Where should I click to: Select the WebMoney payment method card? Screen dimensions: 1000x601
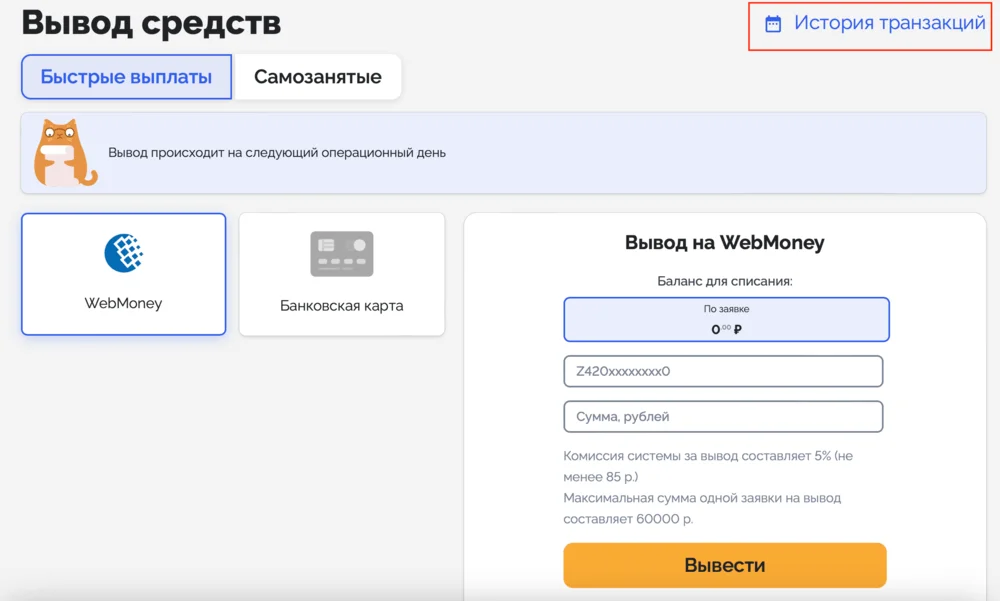[123, 274]
